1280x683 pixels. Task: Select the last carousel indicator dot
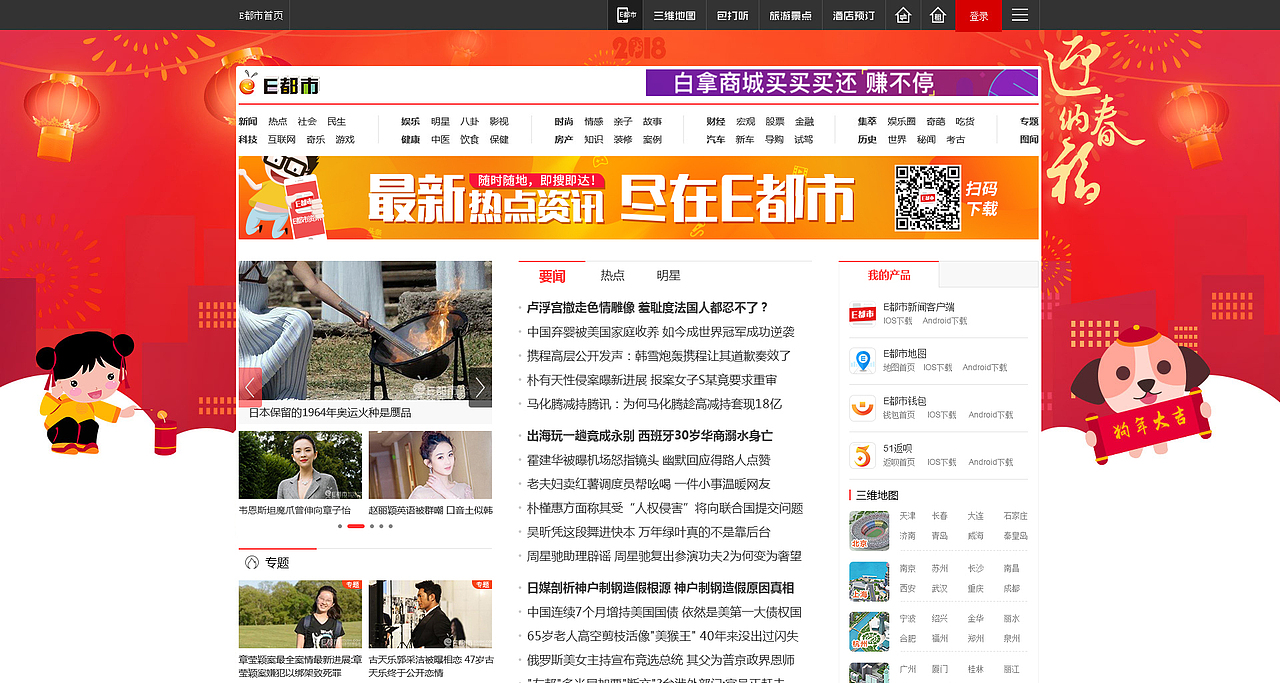tap(390, 526)
